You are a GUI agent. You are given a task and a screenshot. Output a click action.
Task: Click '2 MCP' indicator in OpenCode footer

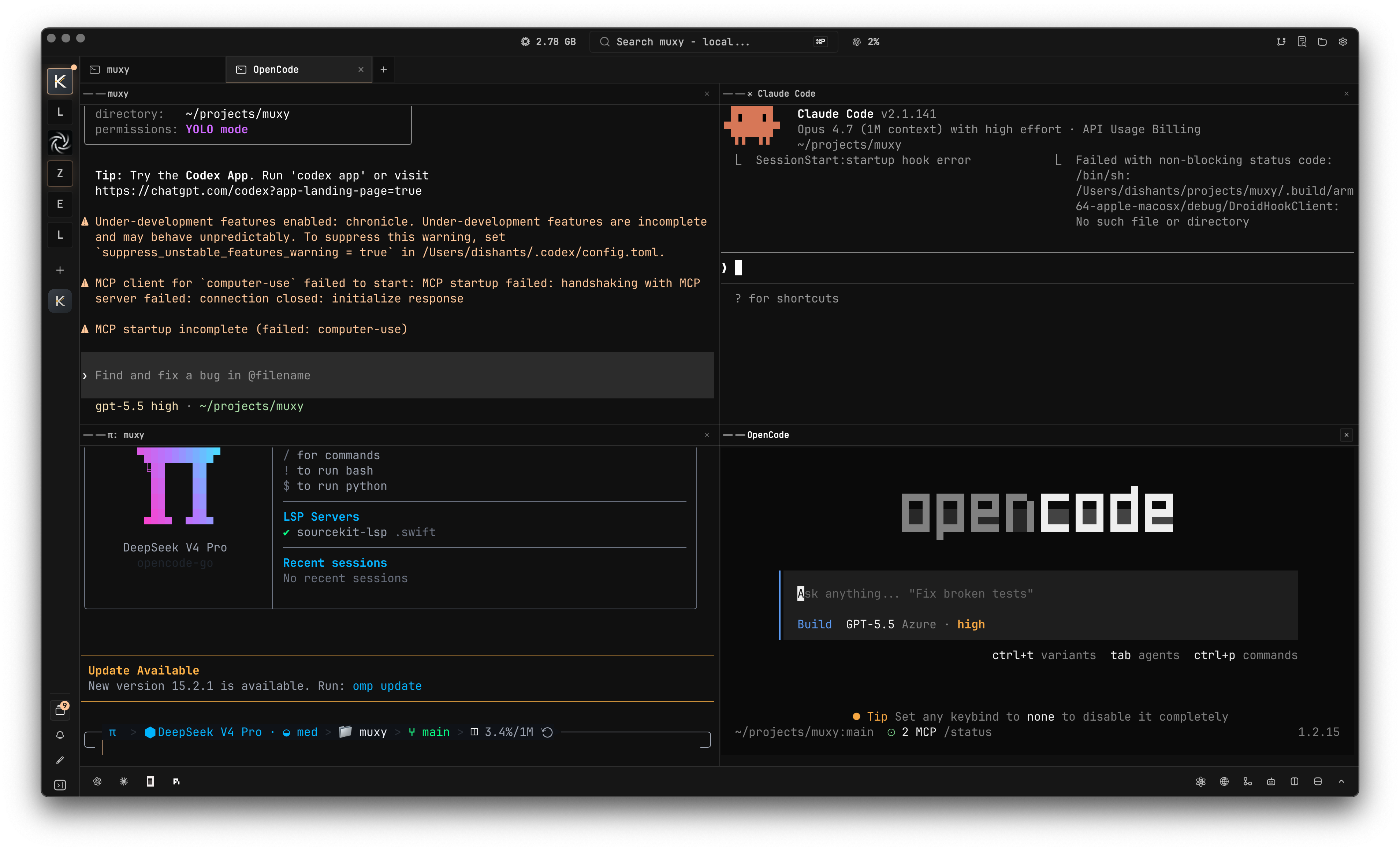point(912,732)
